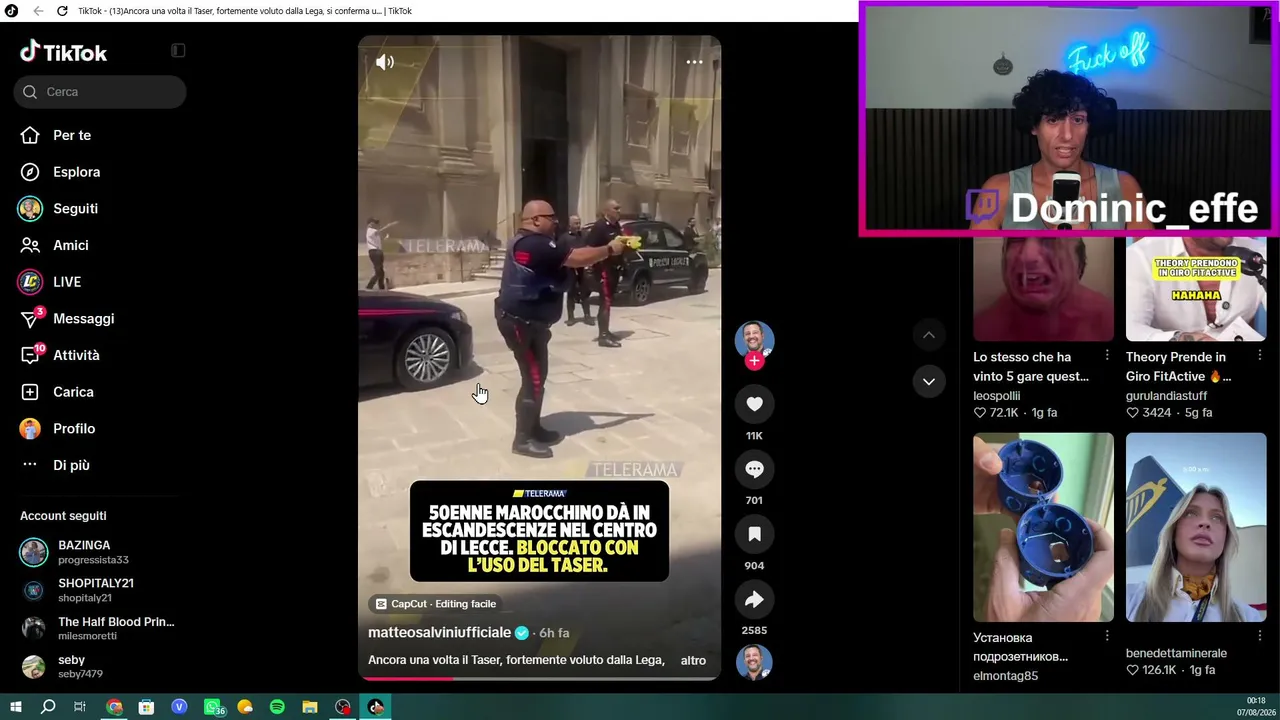Open the benedettaminerale profile name
1280x720 pixels.
click(1176, 653)
